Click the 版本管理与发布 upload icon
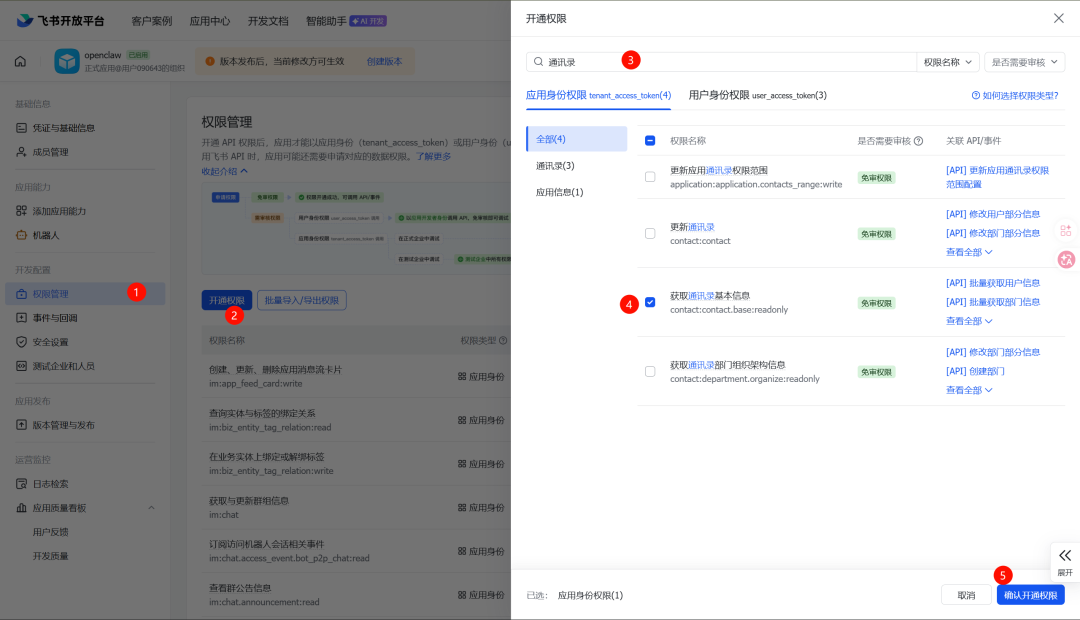1080x620 pixels. pyautogui.click(x=21, y=425)
